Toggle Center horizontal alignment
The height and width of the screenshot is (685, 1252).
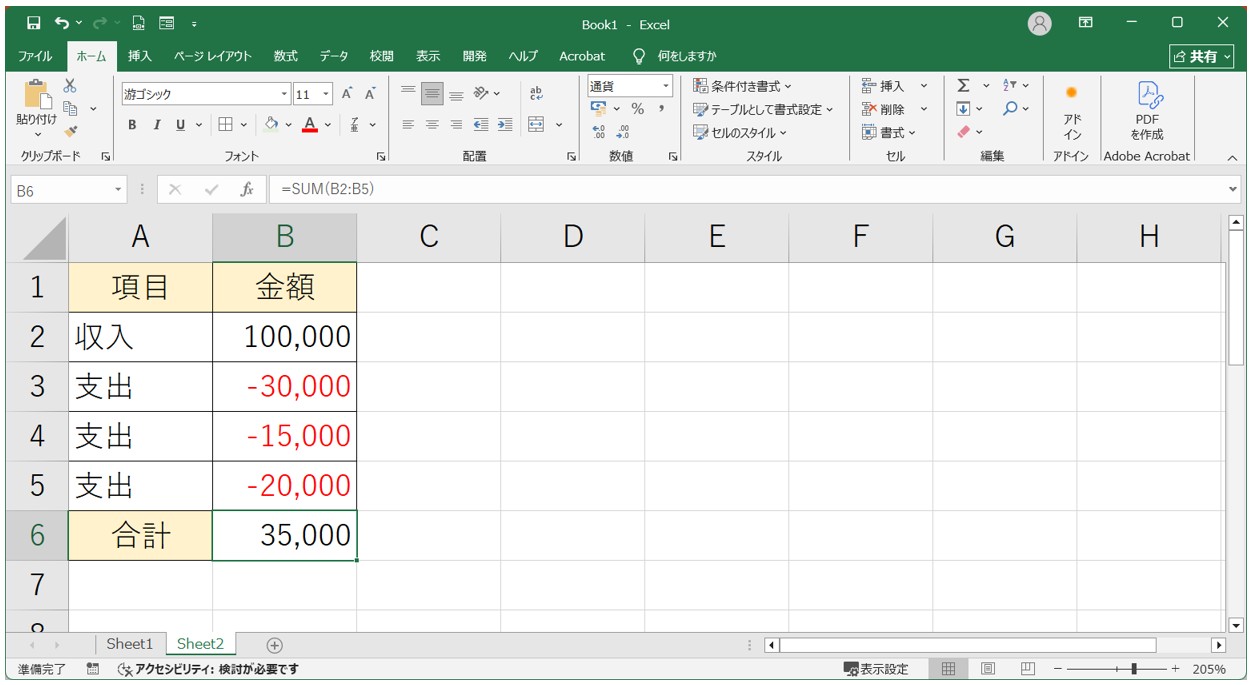(x=432, y=125)
